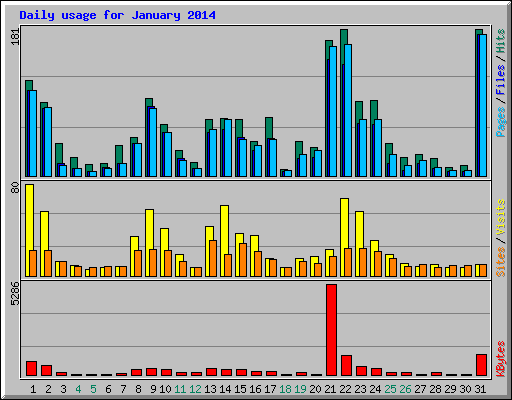The image size is (512, 400).
Task: Select the cyan Pages bar for day 21
Action: (333, 111)
